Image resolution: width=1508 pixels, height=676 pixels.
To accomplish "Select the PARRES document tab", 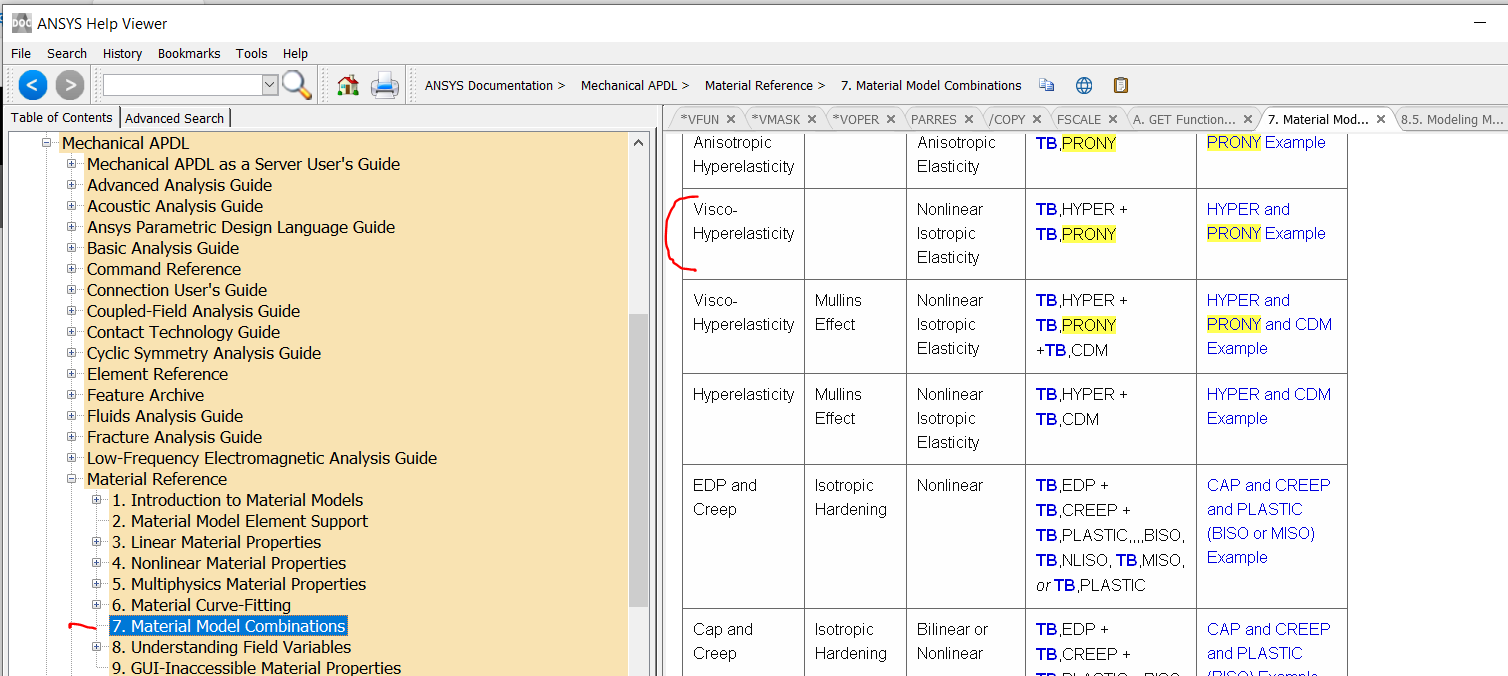I will tap(934, 119).
